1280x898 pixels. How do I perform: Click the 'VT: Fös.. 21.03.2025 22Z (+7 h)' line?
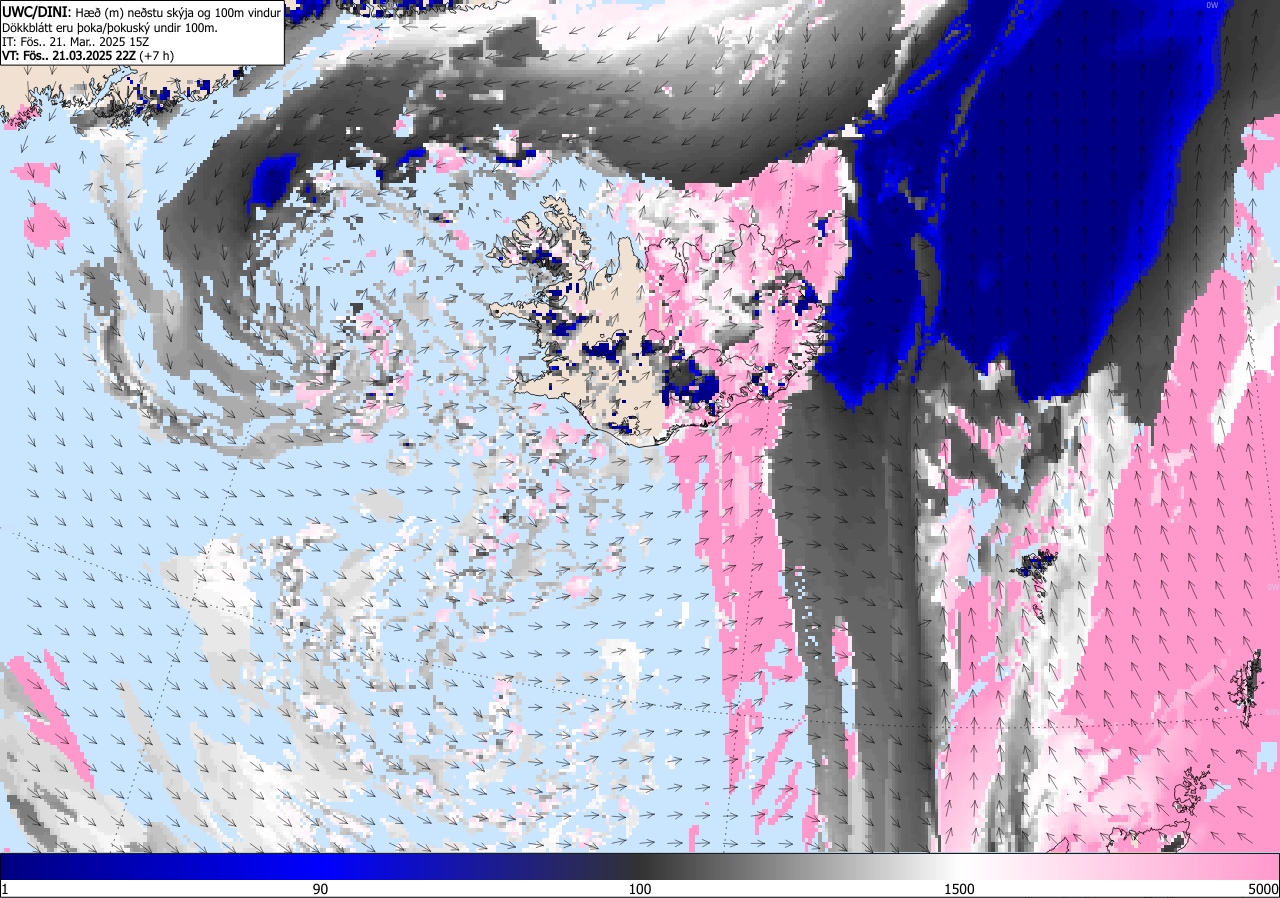(86, 57)
